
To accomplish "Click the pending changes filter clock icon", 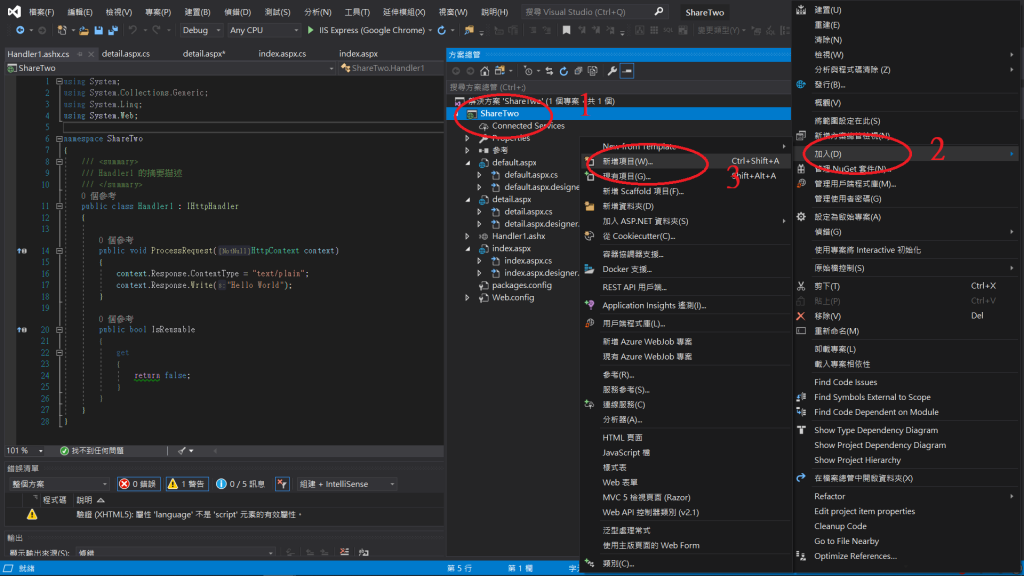I will (x=528, y=71).
